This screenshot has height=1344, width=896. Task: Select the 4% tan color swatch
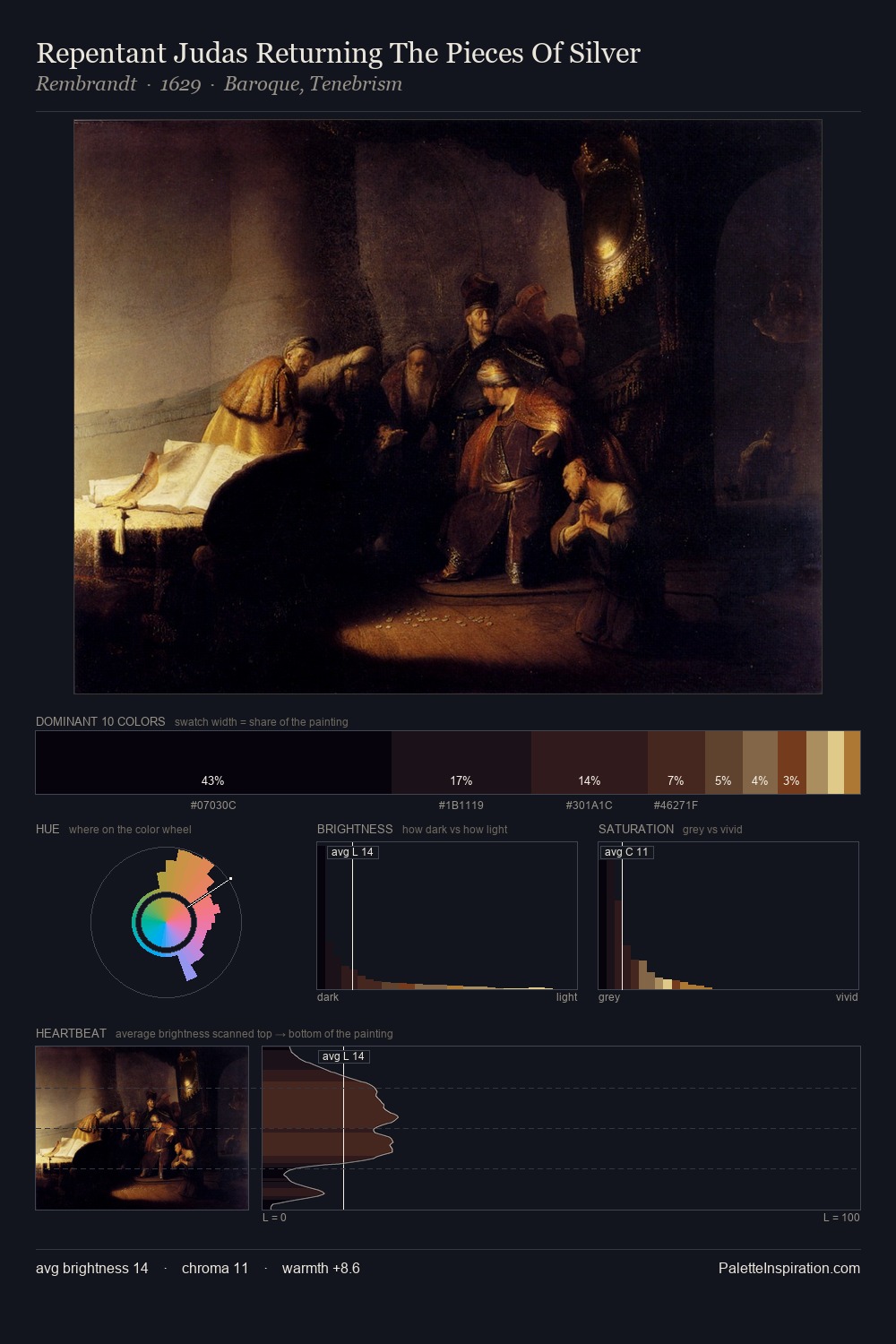760,762
